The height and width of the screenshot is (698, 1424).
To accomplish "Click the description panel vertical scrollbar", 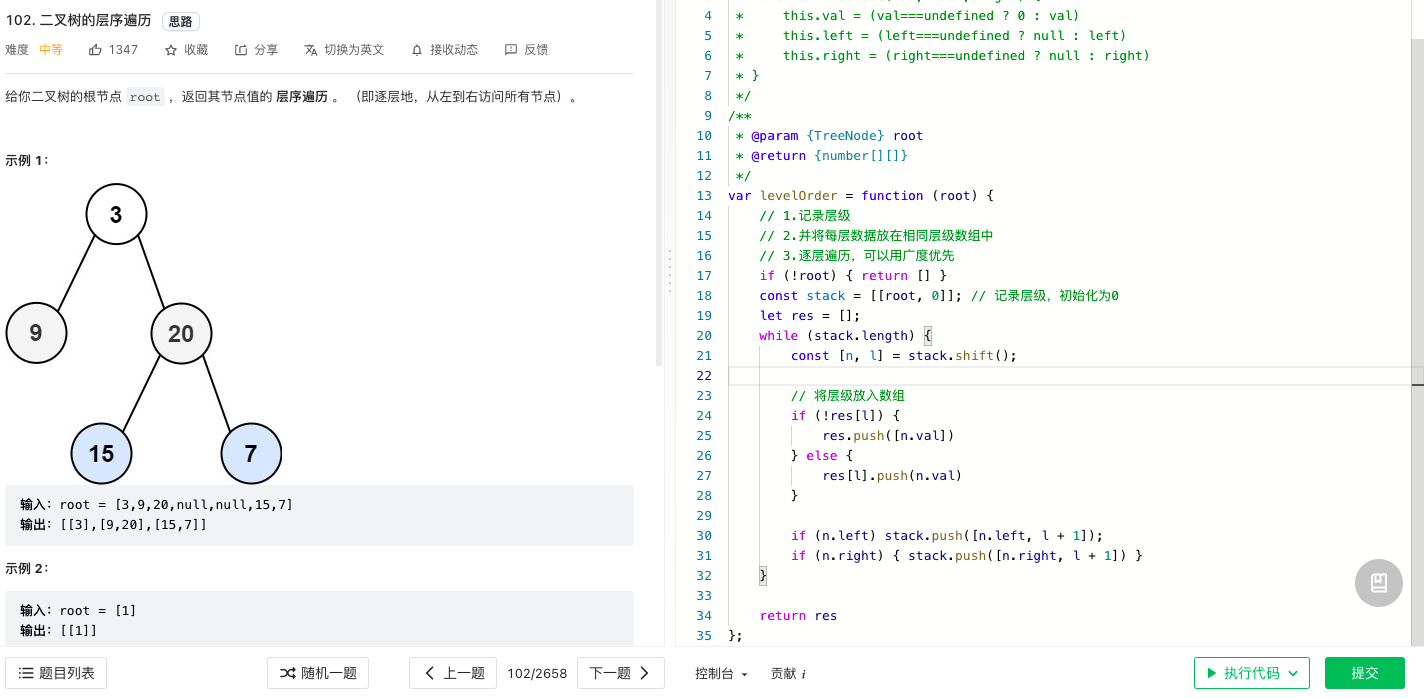I will (x=658, y=185).
